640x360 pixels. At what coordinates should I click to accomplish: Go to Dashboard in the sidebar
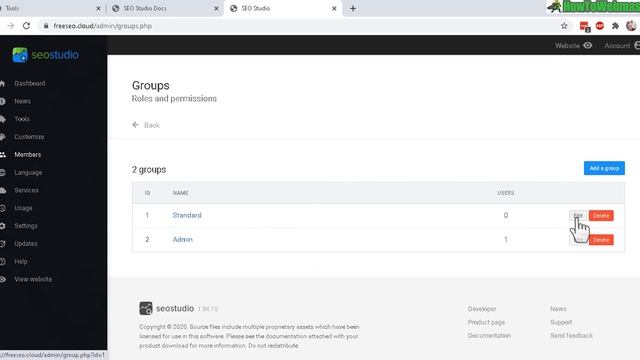tap(29, 83)
